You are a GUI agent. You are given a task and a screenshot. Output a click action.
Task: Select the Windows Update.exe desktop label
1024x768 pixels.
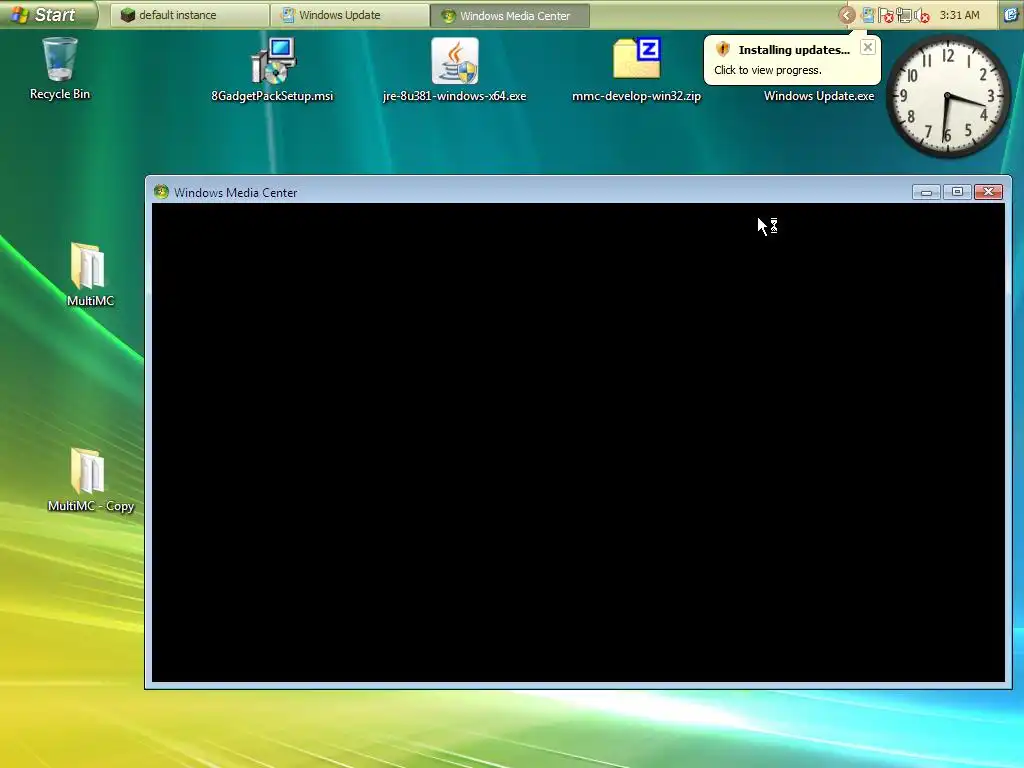click(x=819, y=96)
